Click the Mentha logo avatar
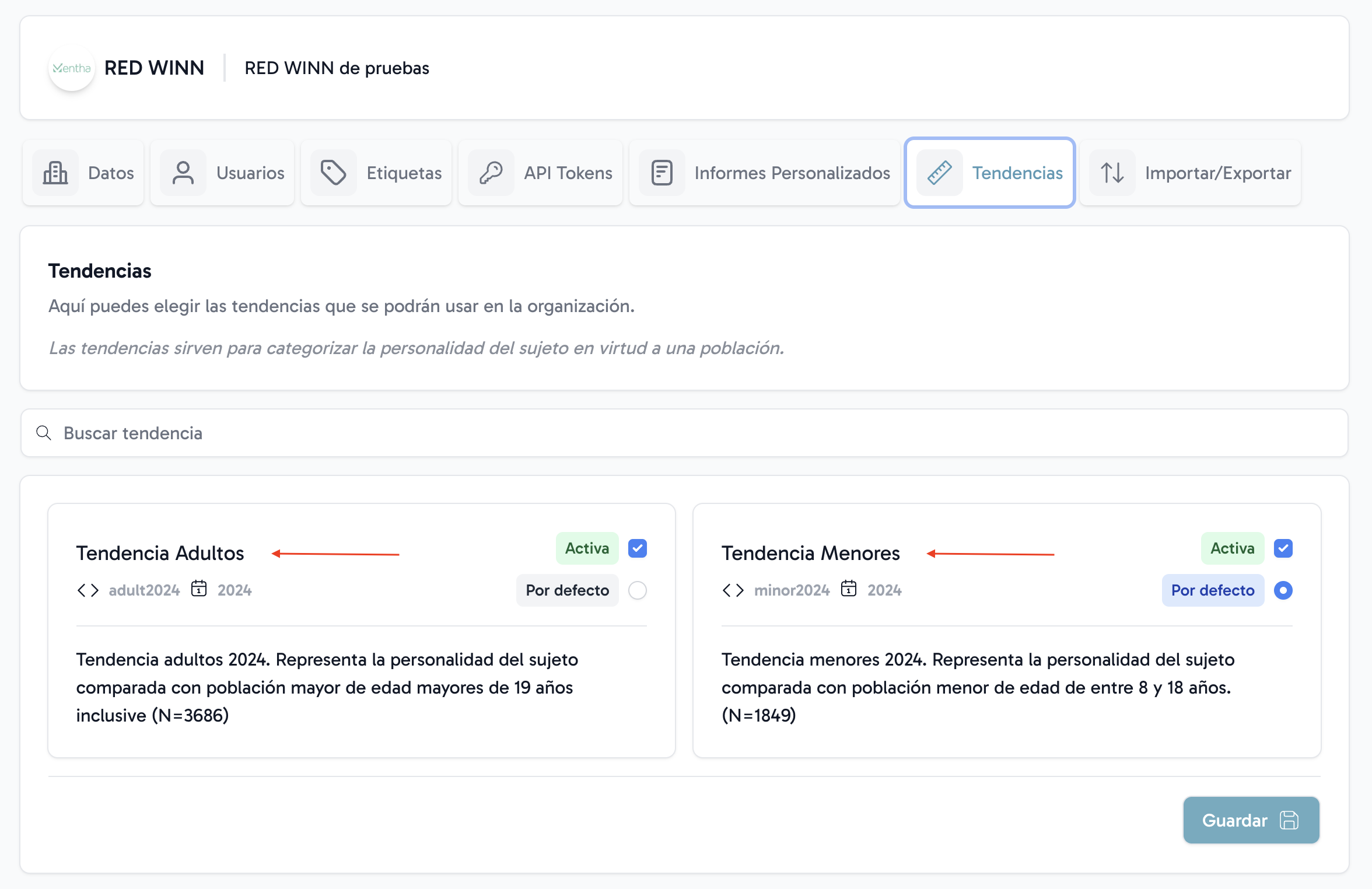 [x=71, y=68]
